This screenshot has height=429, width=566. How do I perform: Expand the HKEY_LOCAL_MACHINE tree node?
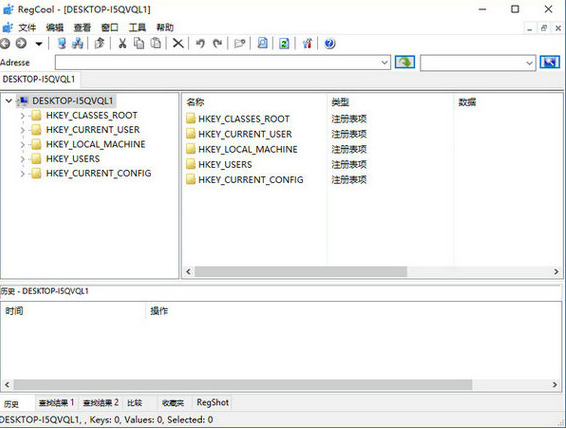tap(22, 144)
